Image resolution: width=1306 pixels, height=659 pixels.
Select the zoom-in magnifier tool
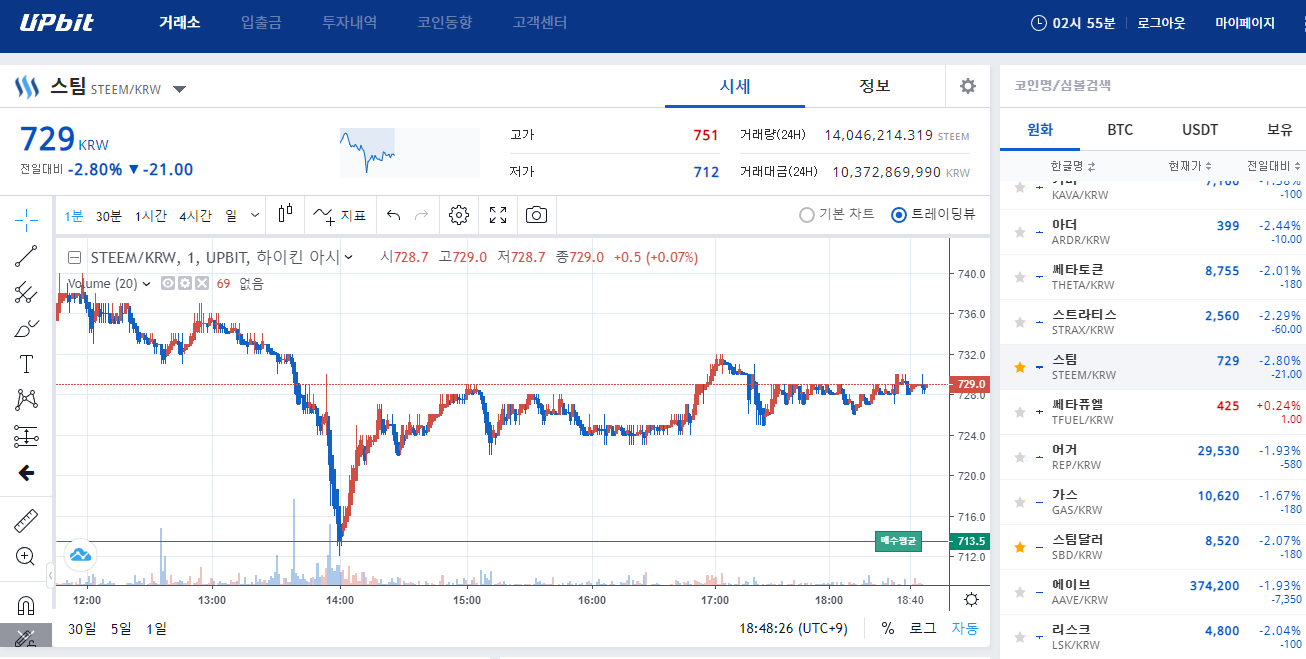(27, 556)
